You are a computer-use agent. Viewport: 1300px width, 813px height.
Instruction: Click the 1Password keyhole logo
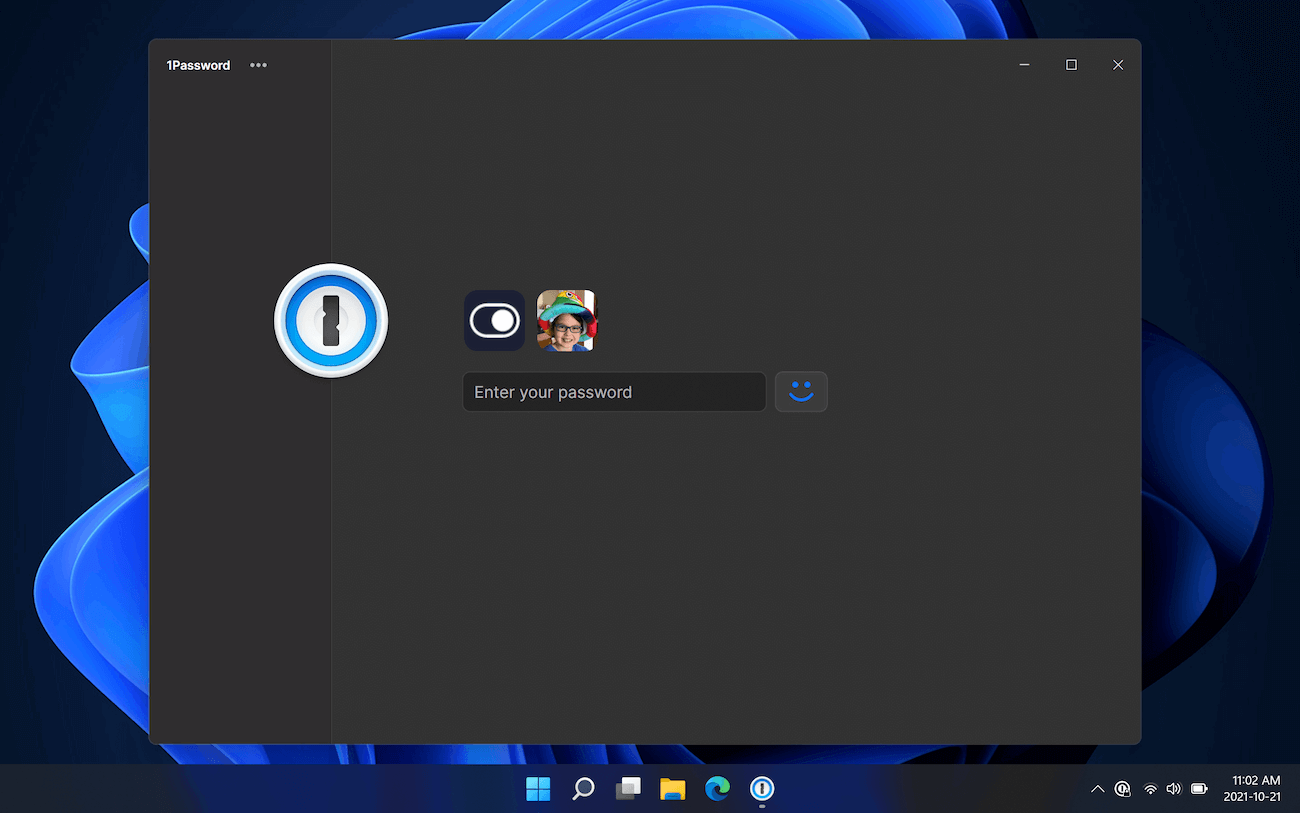[x=331, y=321]
